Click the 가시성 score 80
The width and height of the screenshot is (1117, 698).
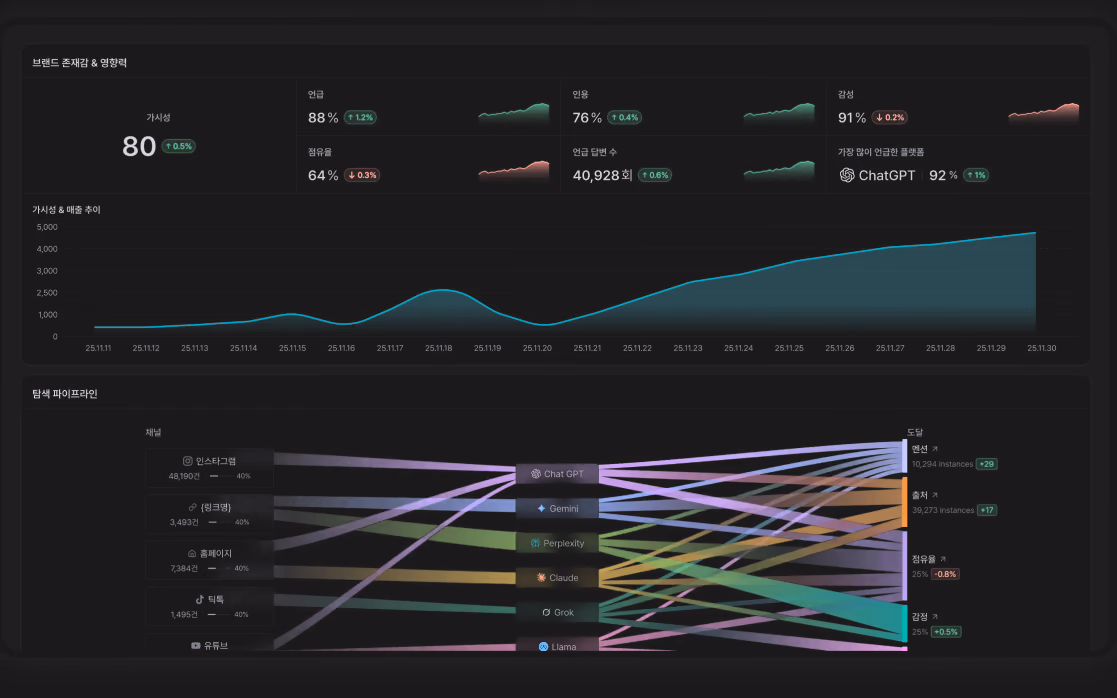[x=139, y=147]
